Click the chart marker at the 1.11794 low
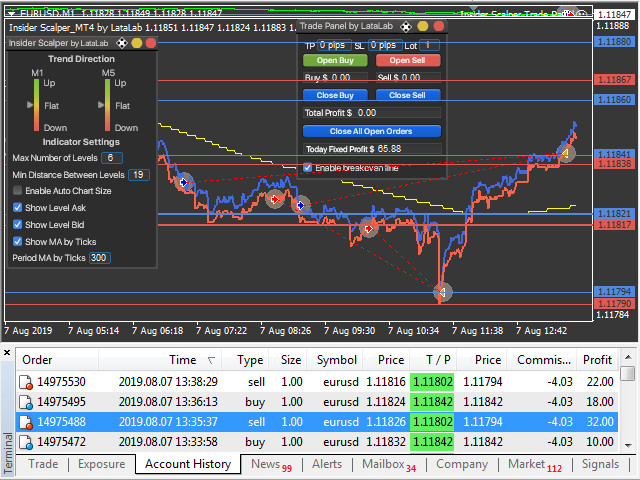The width and height of the screenshot is (640, 480). (x=442, y=292)
